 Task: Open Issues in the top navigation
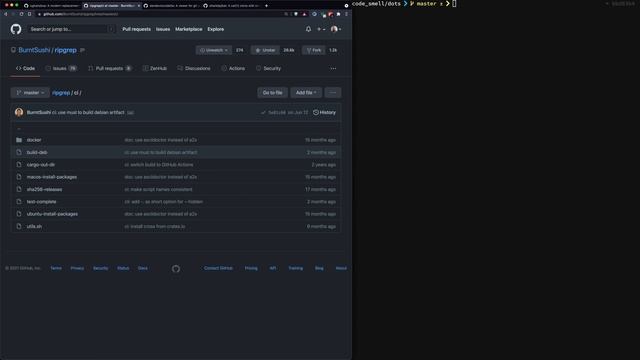(163, 29)
